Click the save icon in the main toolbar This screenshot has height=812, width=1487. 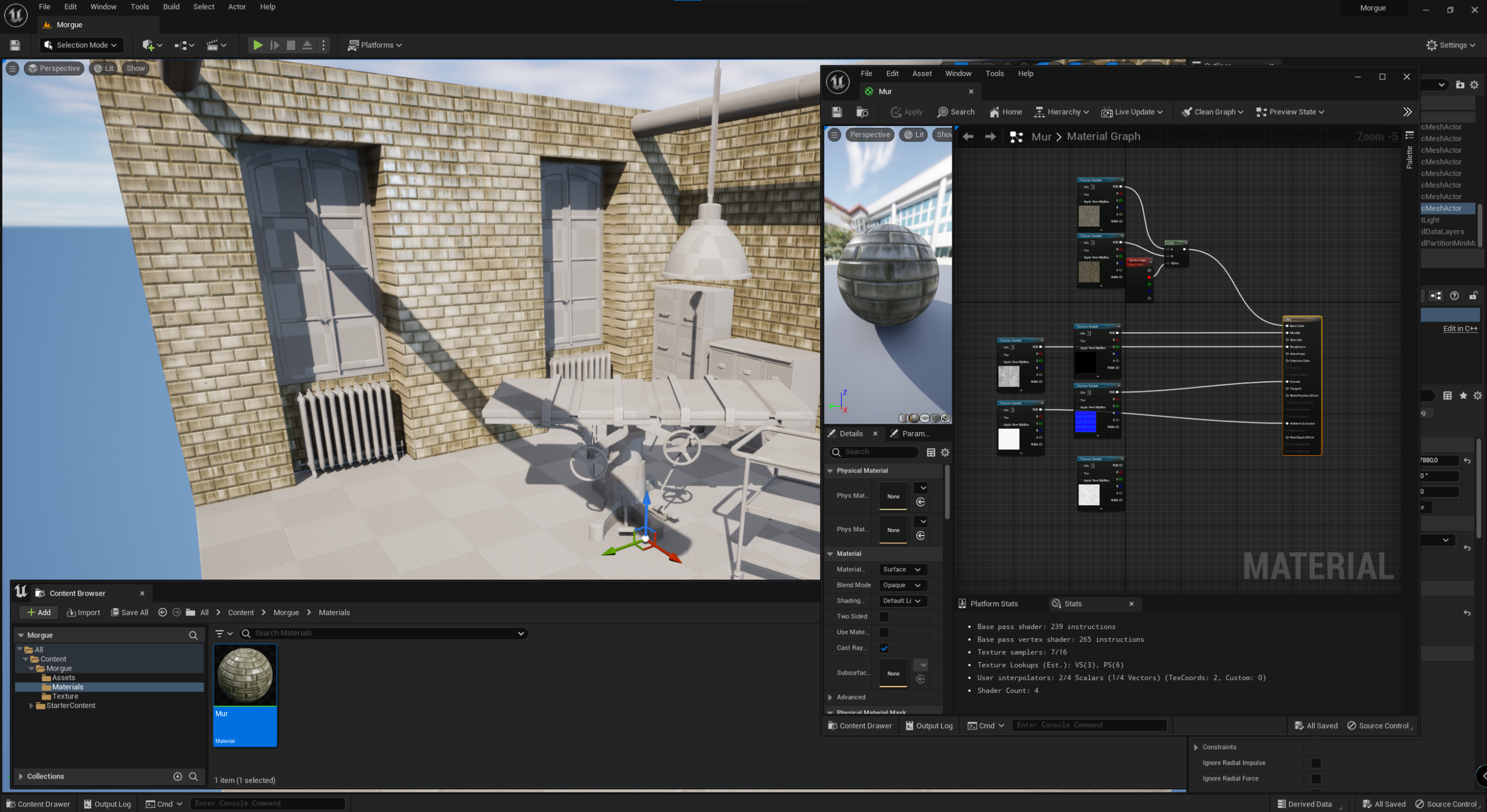[x=15, y=45]
